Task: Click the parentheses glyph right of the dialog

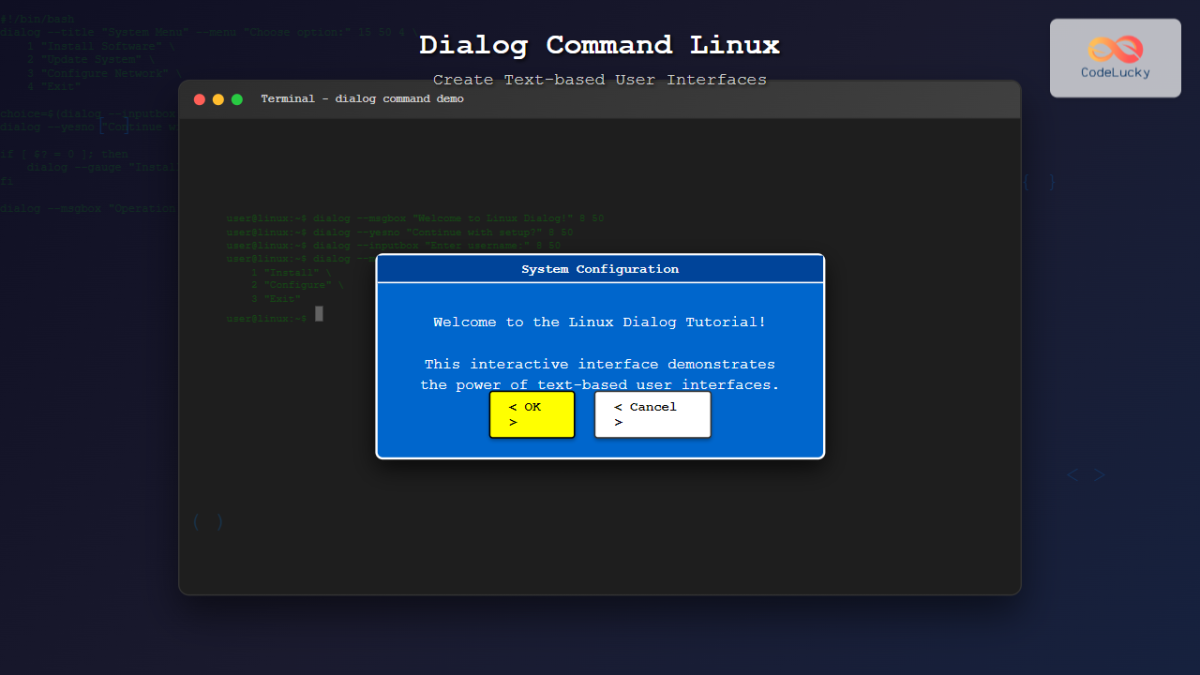Action: tap(1038, 182)
